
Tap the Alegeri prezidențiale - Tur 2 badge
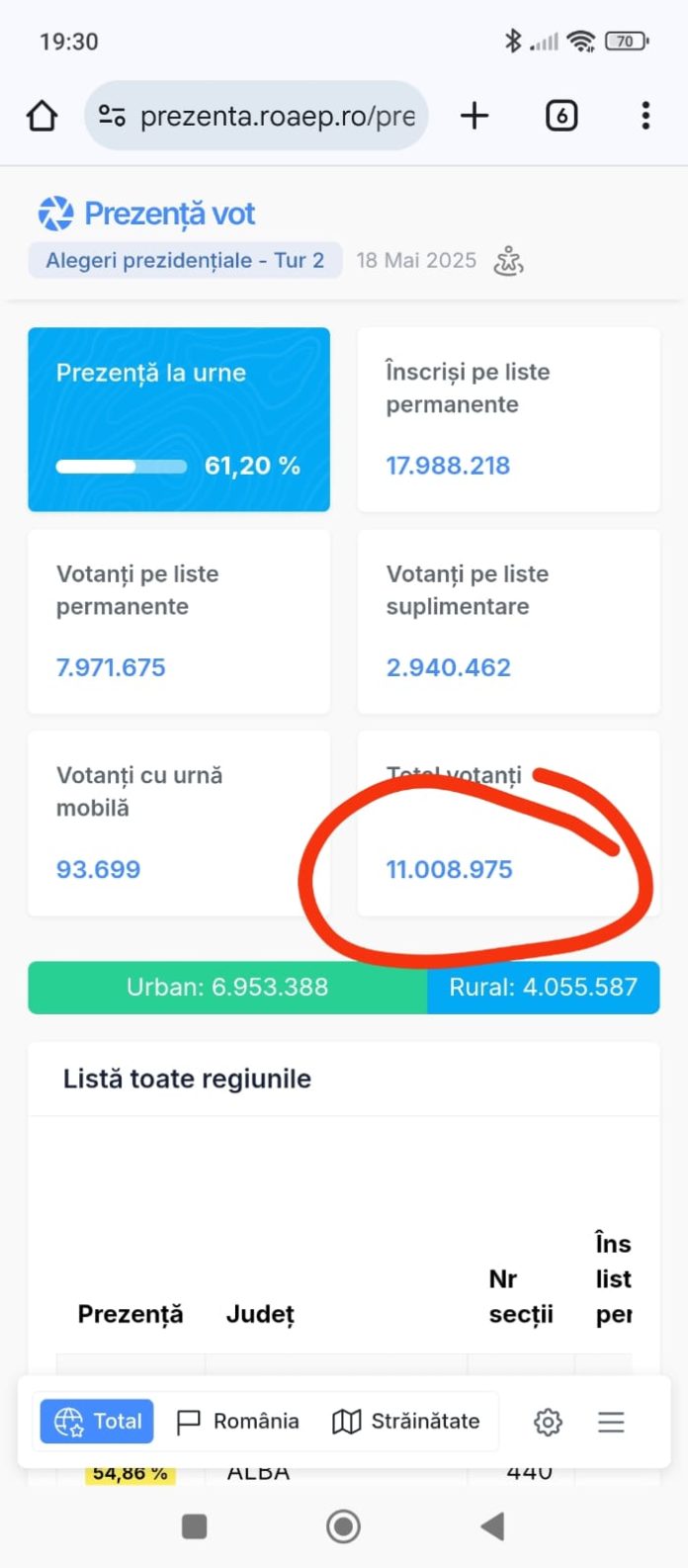[185, 261]
